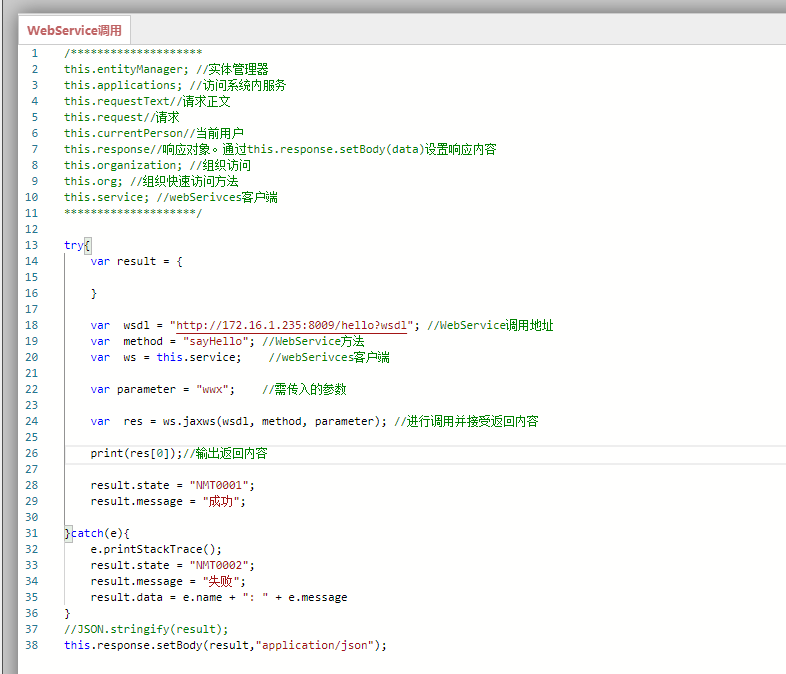Click this.service; comment on line 10

pyautogui.click(x=170, y=197)
